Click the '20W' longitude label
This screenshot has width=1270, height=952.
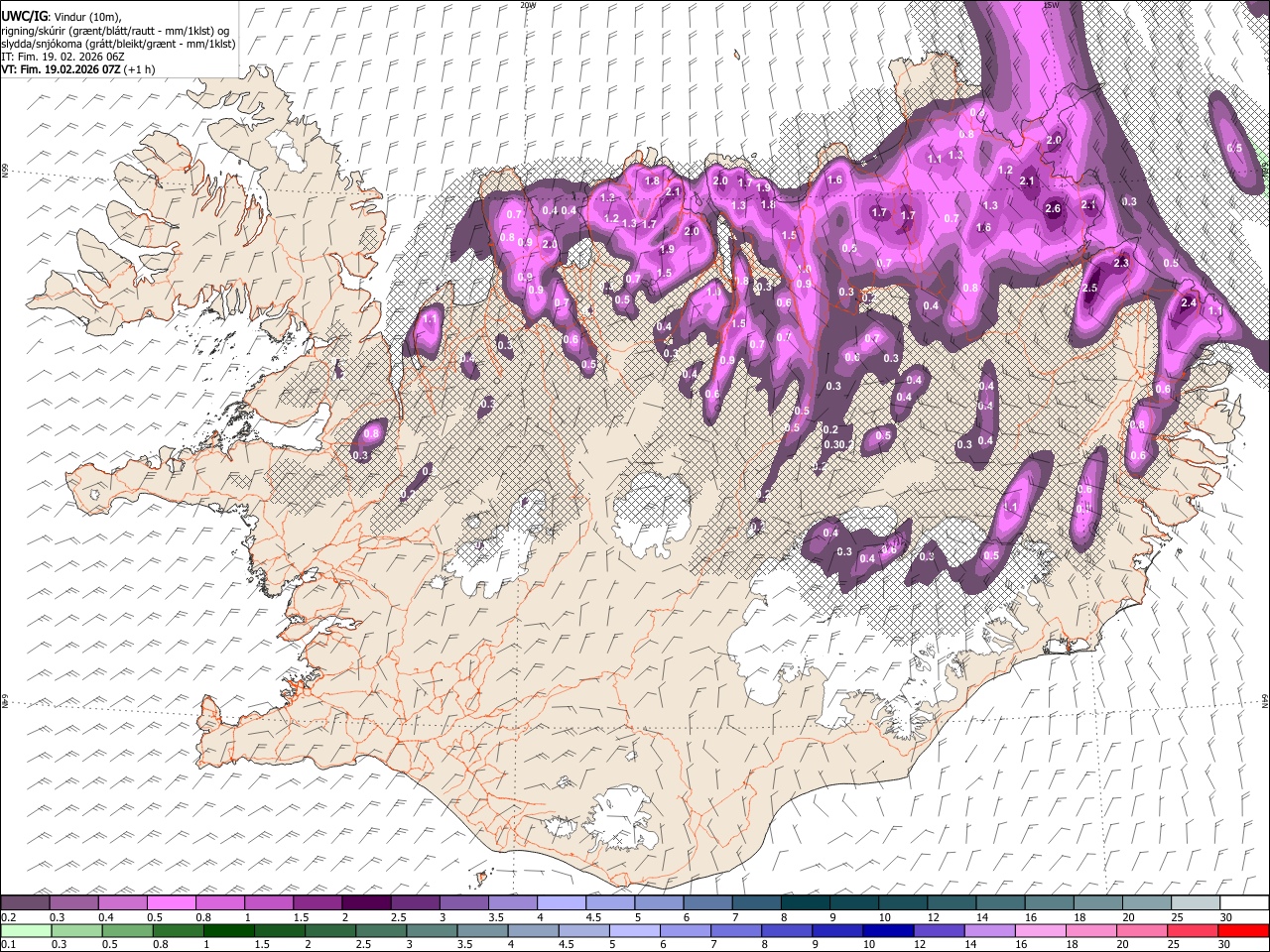528,5
